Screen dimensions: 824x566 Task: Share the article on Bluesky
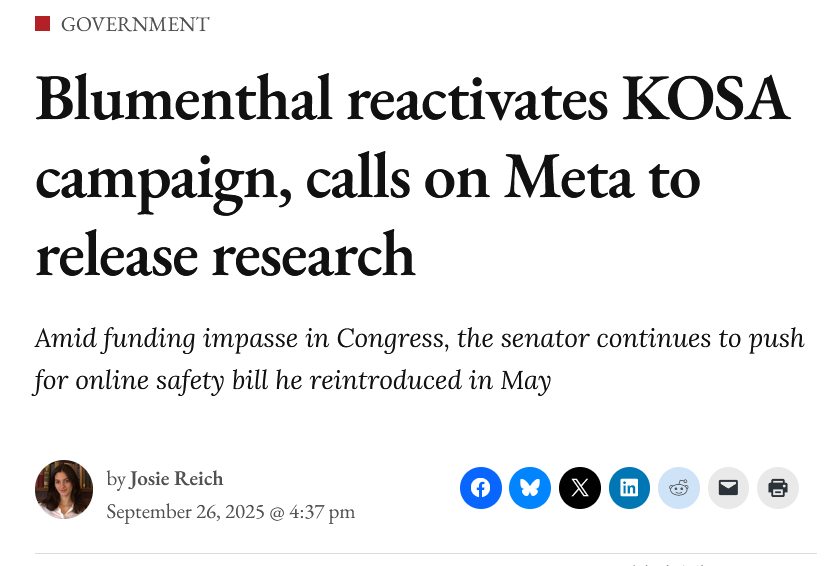click(x=530, y=488)
